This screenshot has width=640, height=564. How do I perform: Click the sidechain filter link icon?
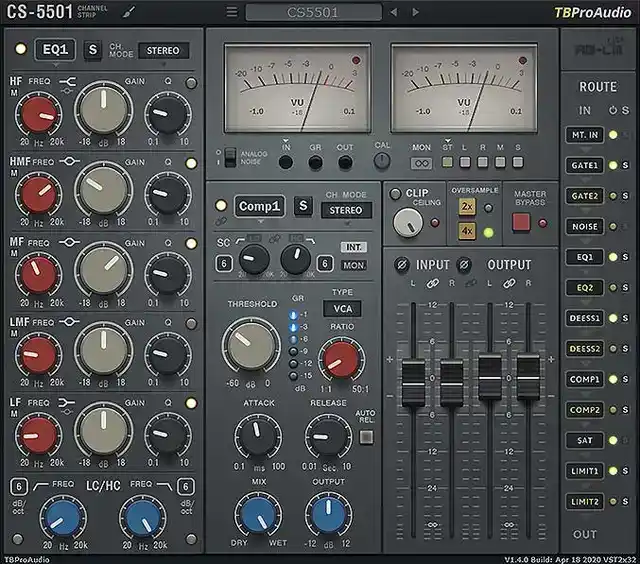[x=275, y=239]
